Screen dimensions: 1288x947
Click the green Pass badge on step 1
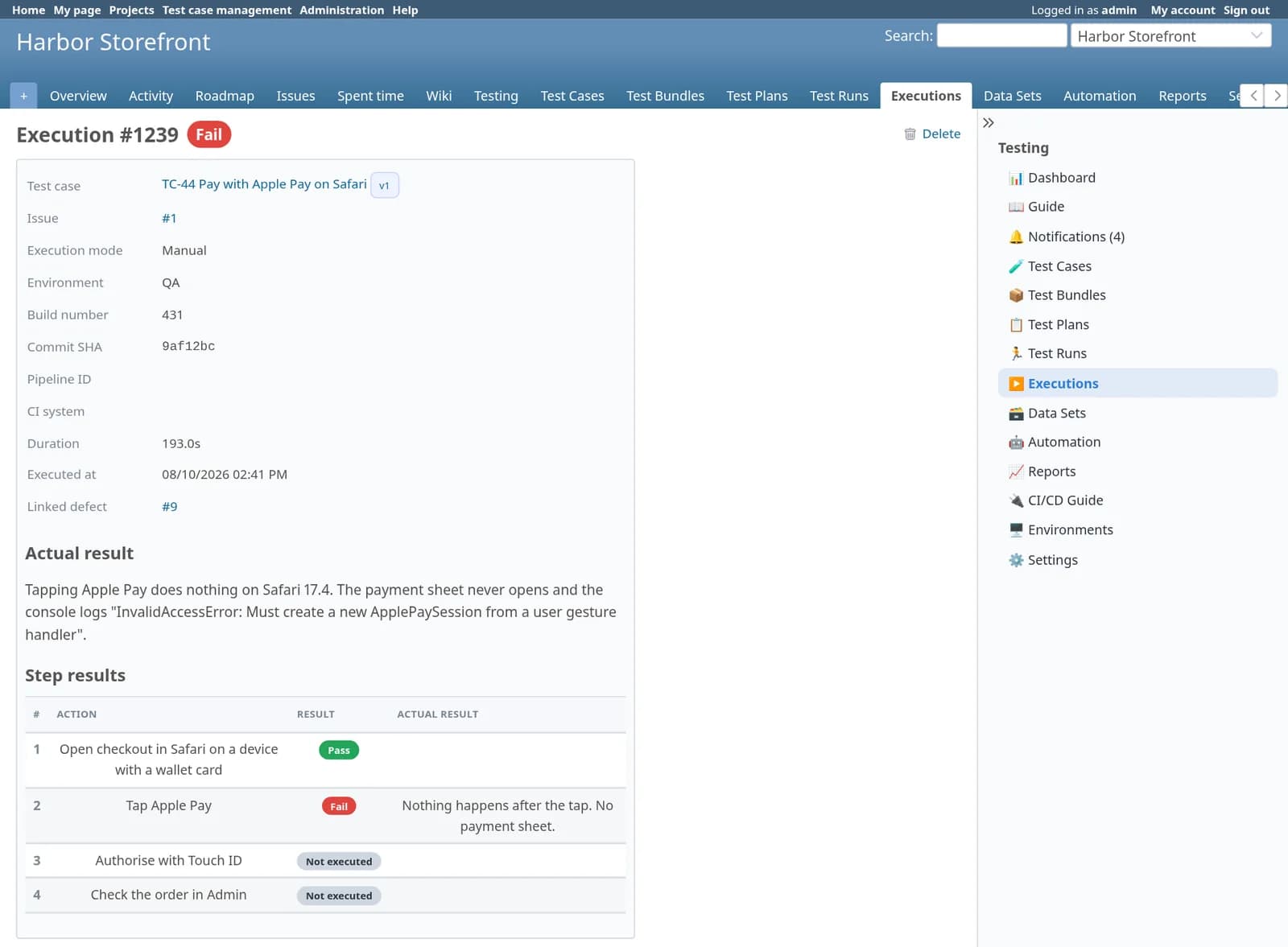[339, 750]
